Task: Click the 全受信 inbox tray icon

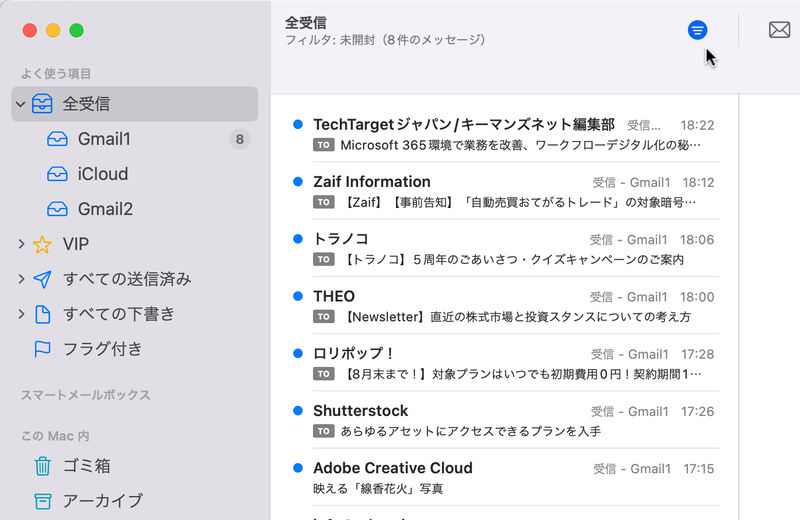Action: 42,104
